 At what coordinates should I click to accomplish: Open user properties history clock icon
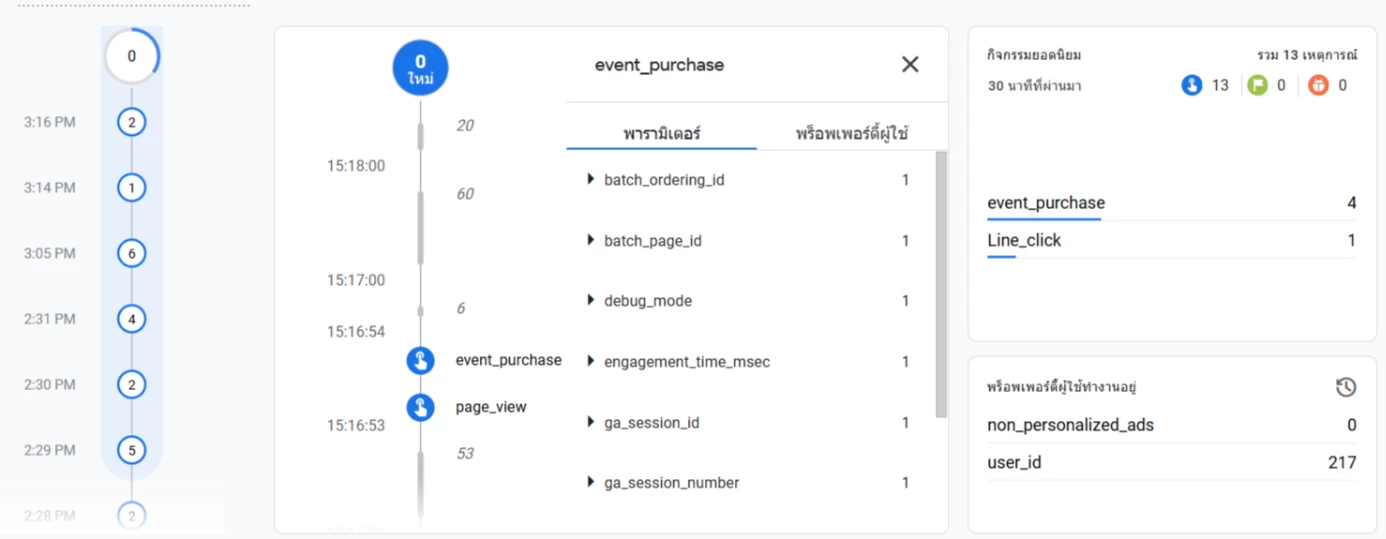coord(1346,387)
